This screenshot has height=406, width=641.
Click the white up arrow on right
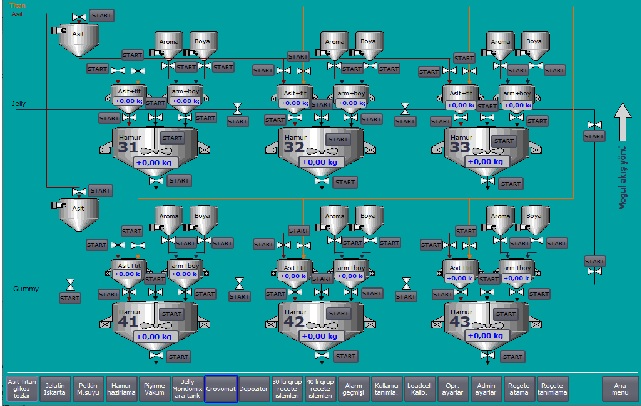click(621, 125)
